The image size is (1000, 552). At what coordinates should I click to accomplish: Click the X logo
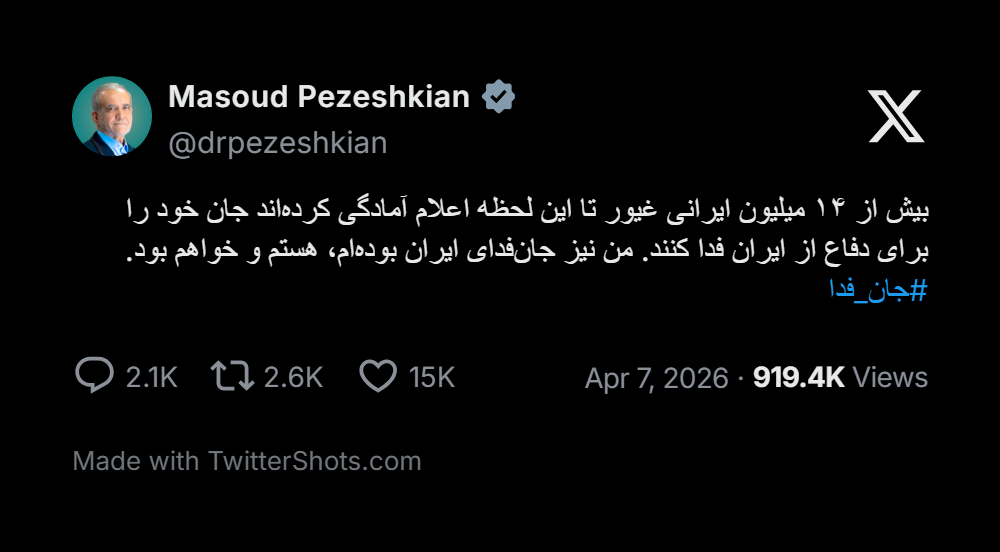[895, 115]
